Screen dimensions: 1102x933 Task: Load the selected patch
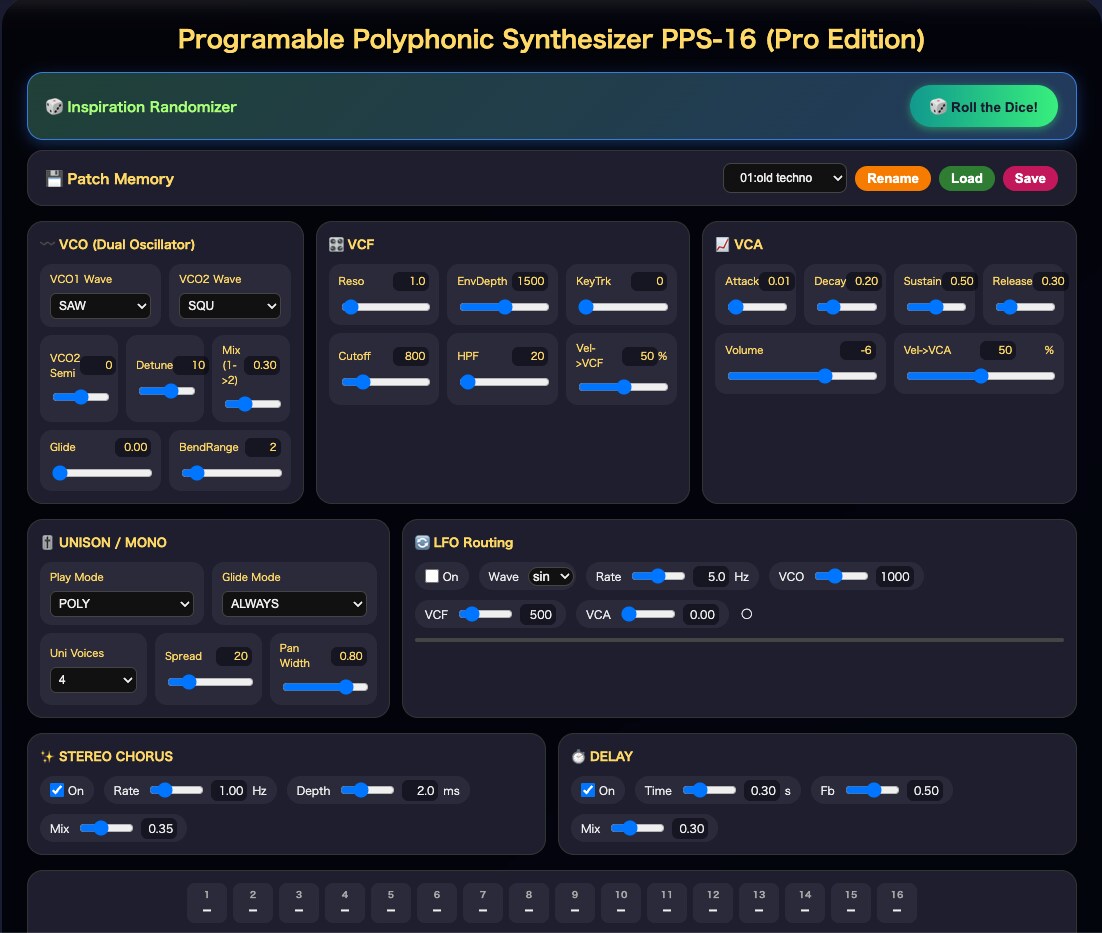966,178
